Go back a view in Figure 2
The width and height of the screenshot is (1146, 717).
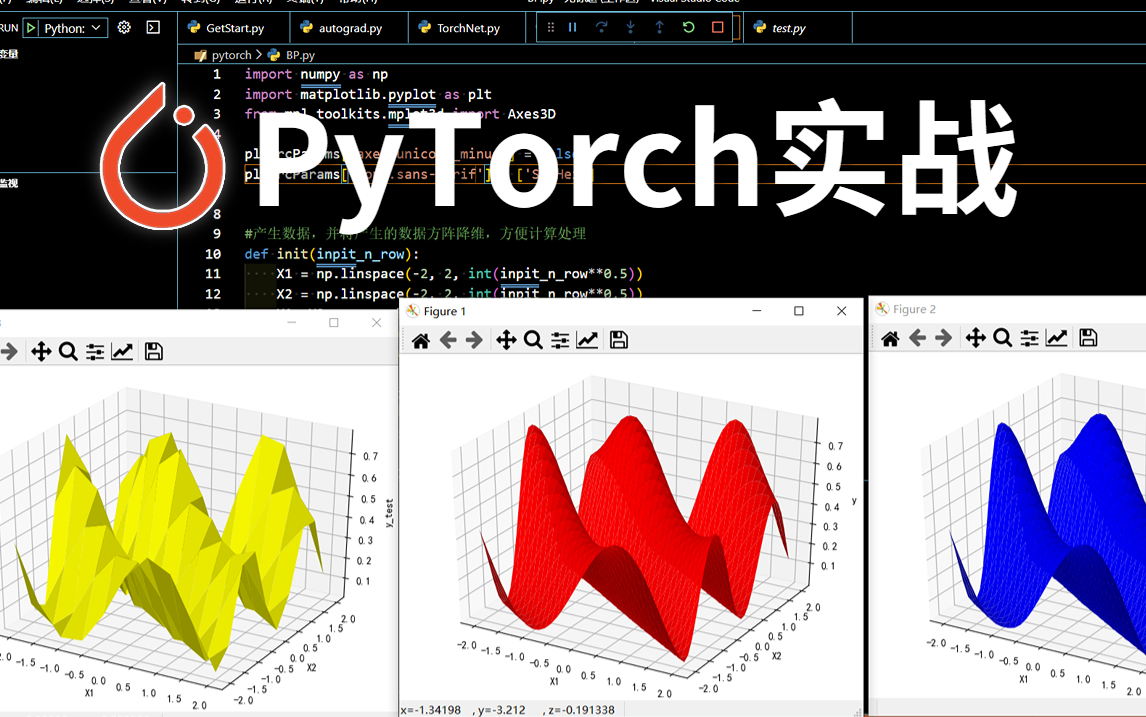pos(917,338)
